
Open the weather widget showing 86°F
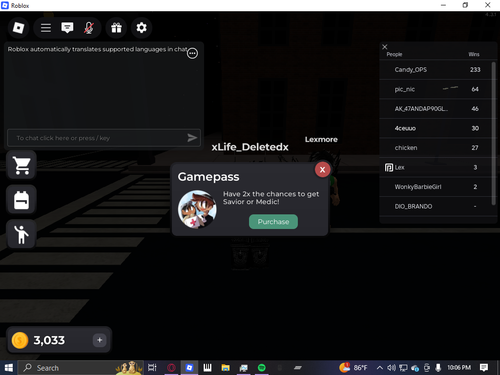click(x=353, y=368)
